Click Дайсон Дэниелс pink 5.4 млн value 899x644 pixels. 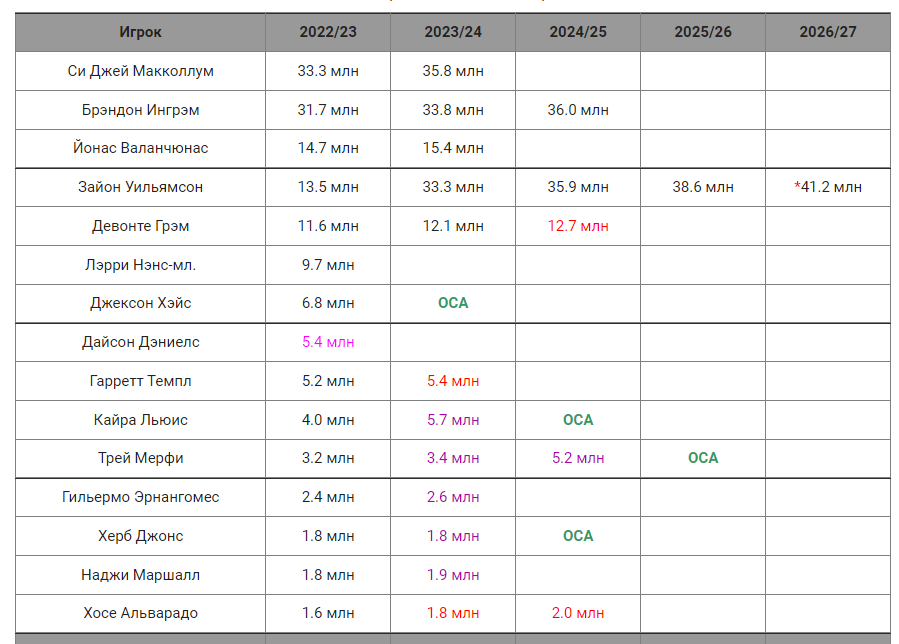pyautogui.click(x=328, y=342)
